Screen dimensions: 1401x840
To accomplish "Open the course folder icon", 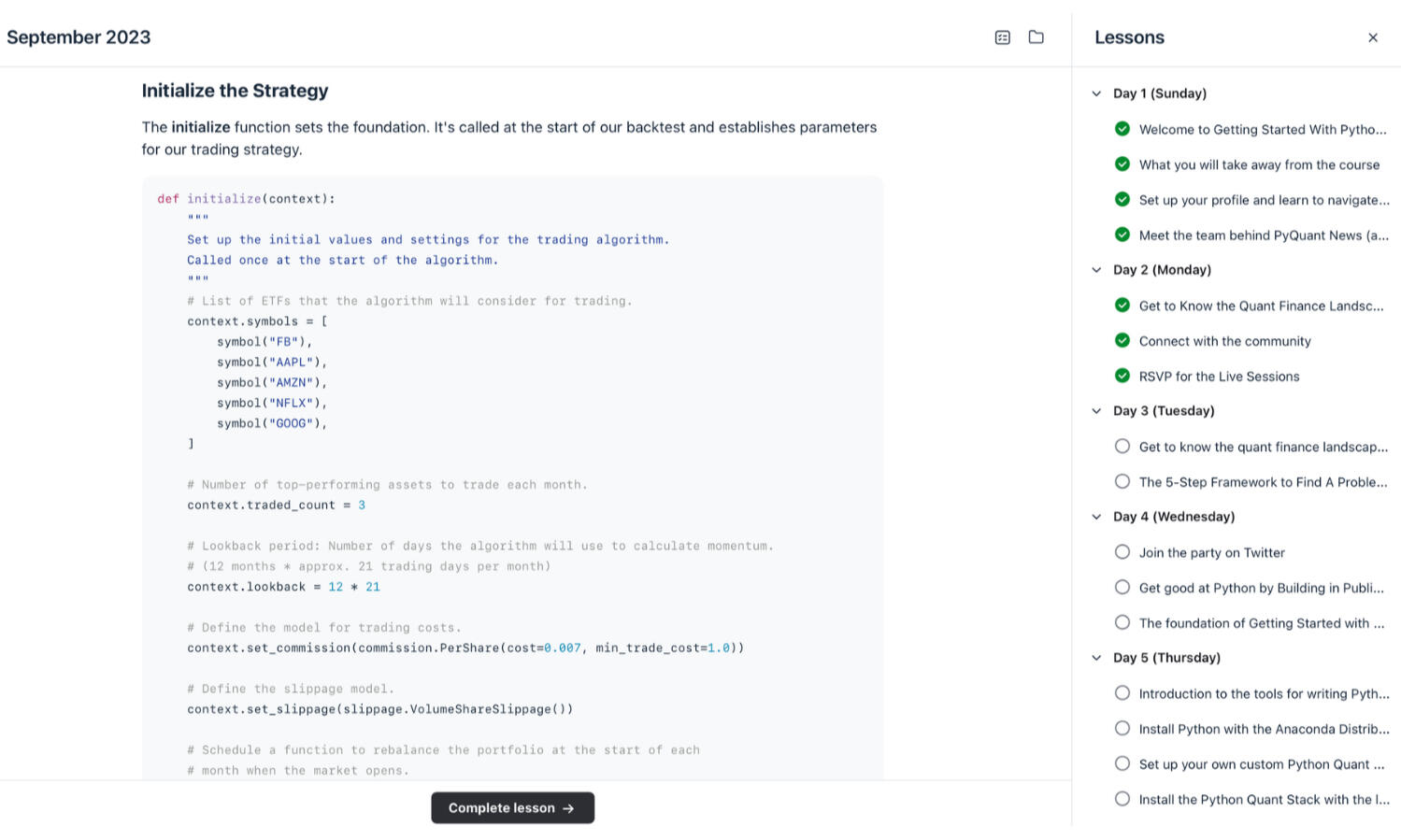I will click(1036, 37).
